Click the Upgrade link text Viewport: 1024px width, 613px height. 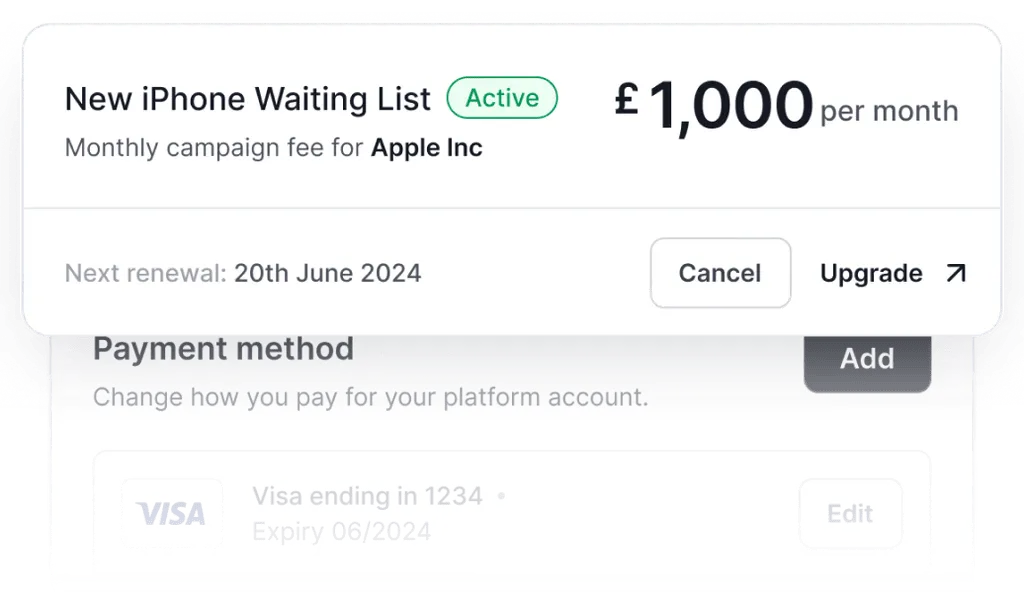871,273
